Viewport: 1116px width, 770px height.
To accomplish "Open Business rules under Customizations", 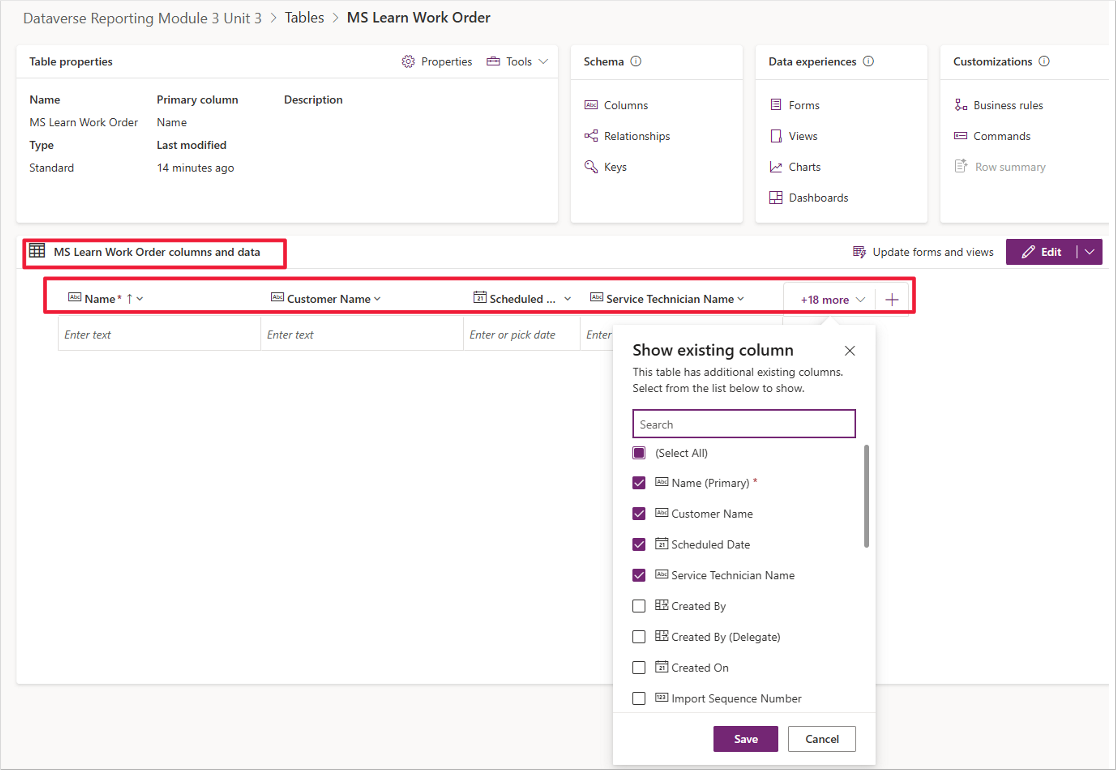I will tap(1005, 104).
